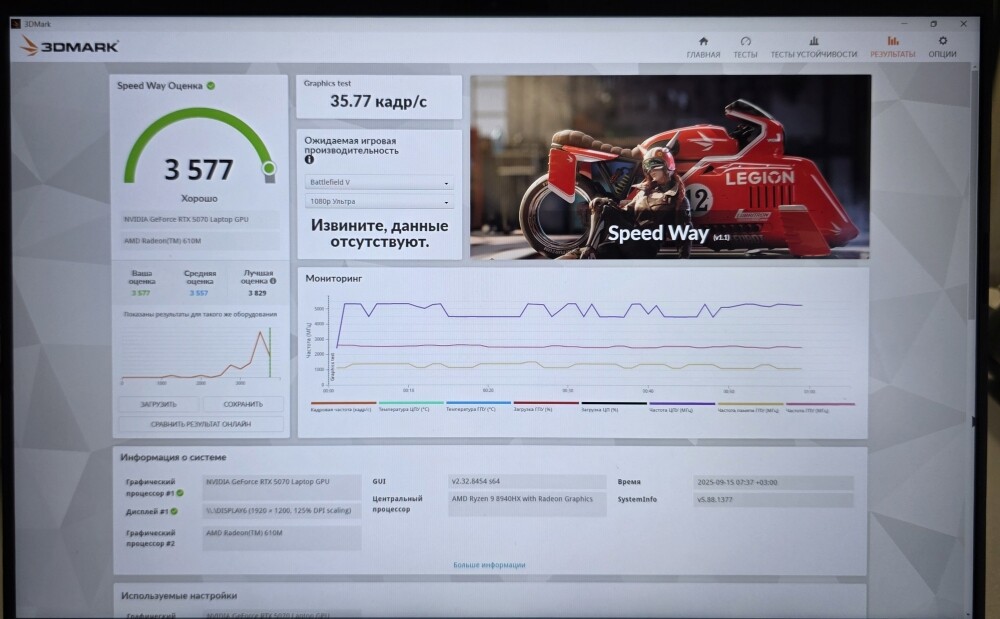This screenshot has width=1000, height=619.
Task: Click green checkmark beside Speed Way Оценка
Action: (211, 86)
